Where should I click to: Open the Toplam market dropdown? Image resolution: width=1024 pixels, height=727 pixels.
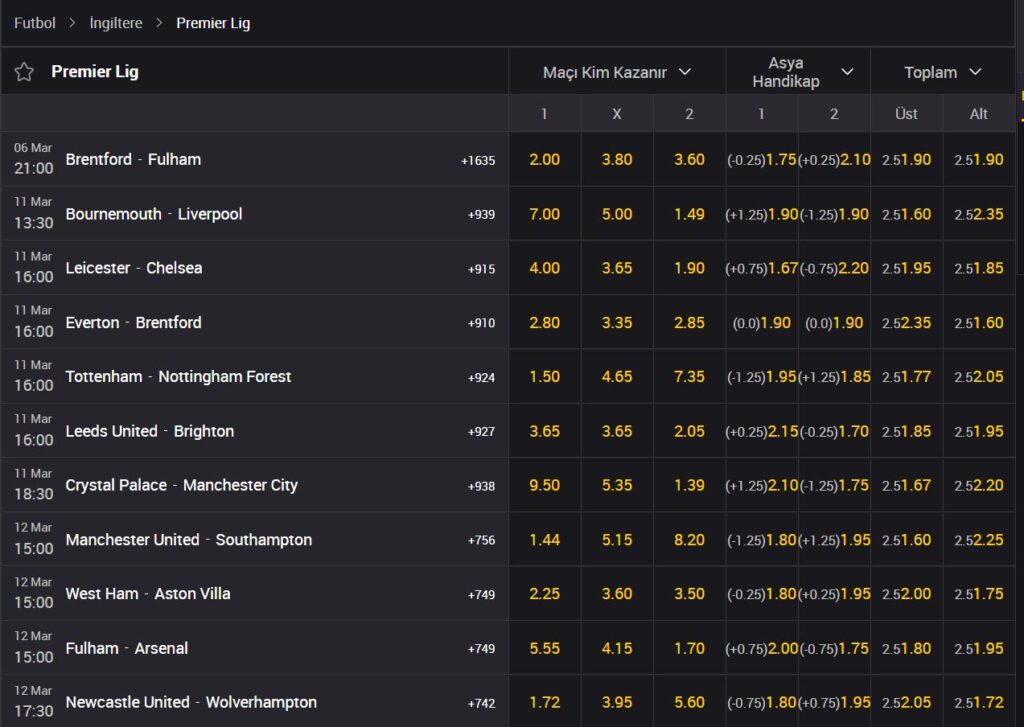tap(943, 72)
